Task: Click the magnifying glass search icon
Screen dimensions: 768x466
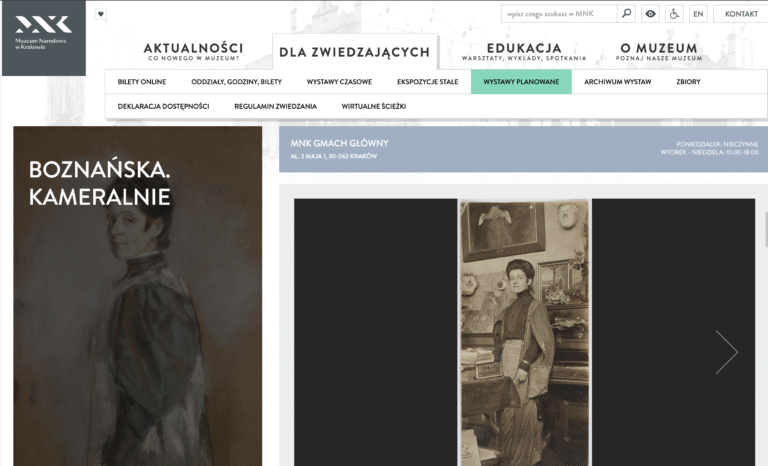Action: [626, 14]
